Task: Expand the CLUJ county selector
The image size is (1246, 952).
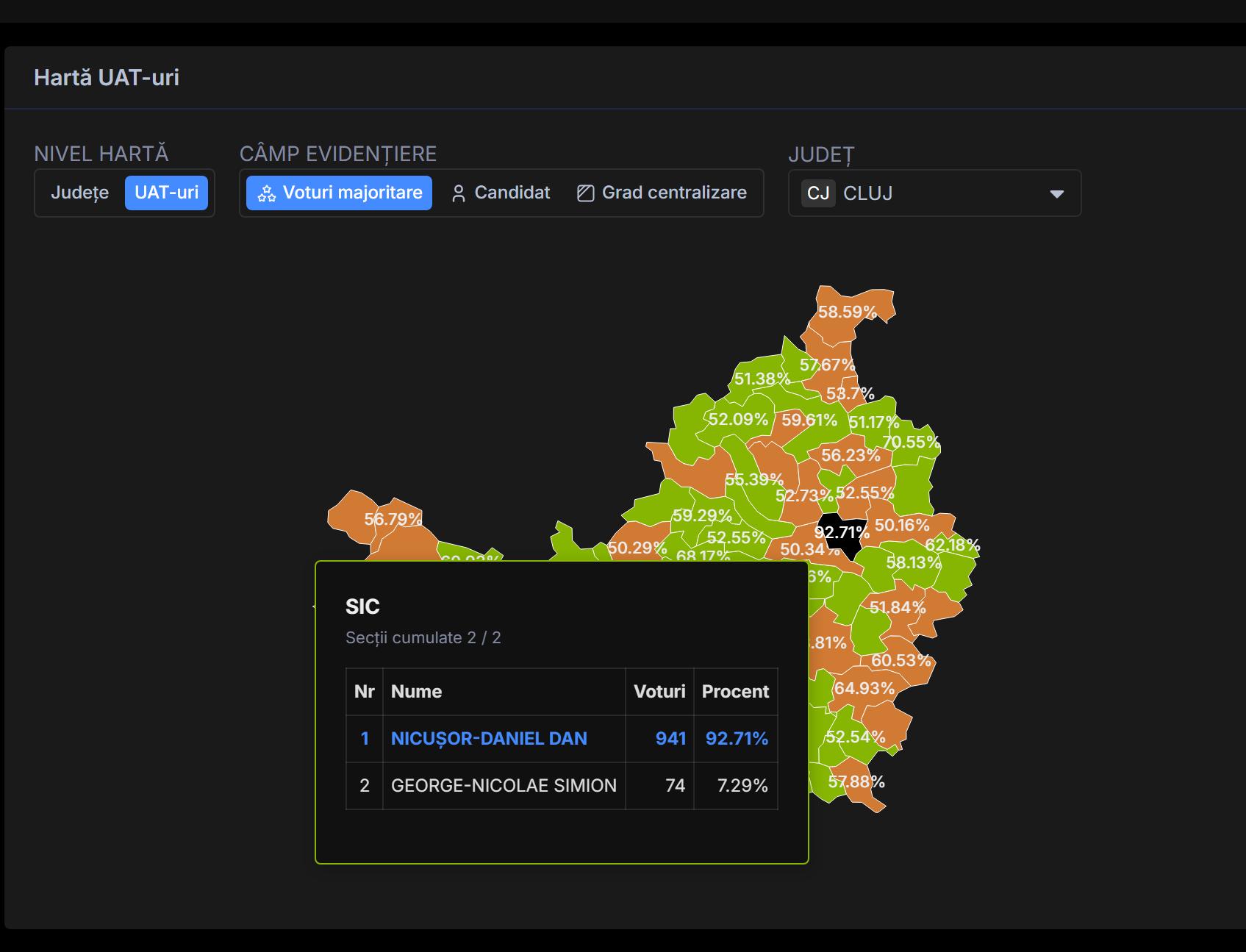Action: click(934, 193)
